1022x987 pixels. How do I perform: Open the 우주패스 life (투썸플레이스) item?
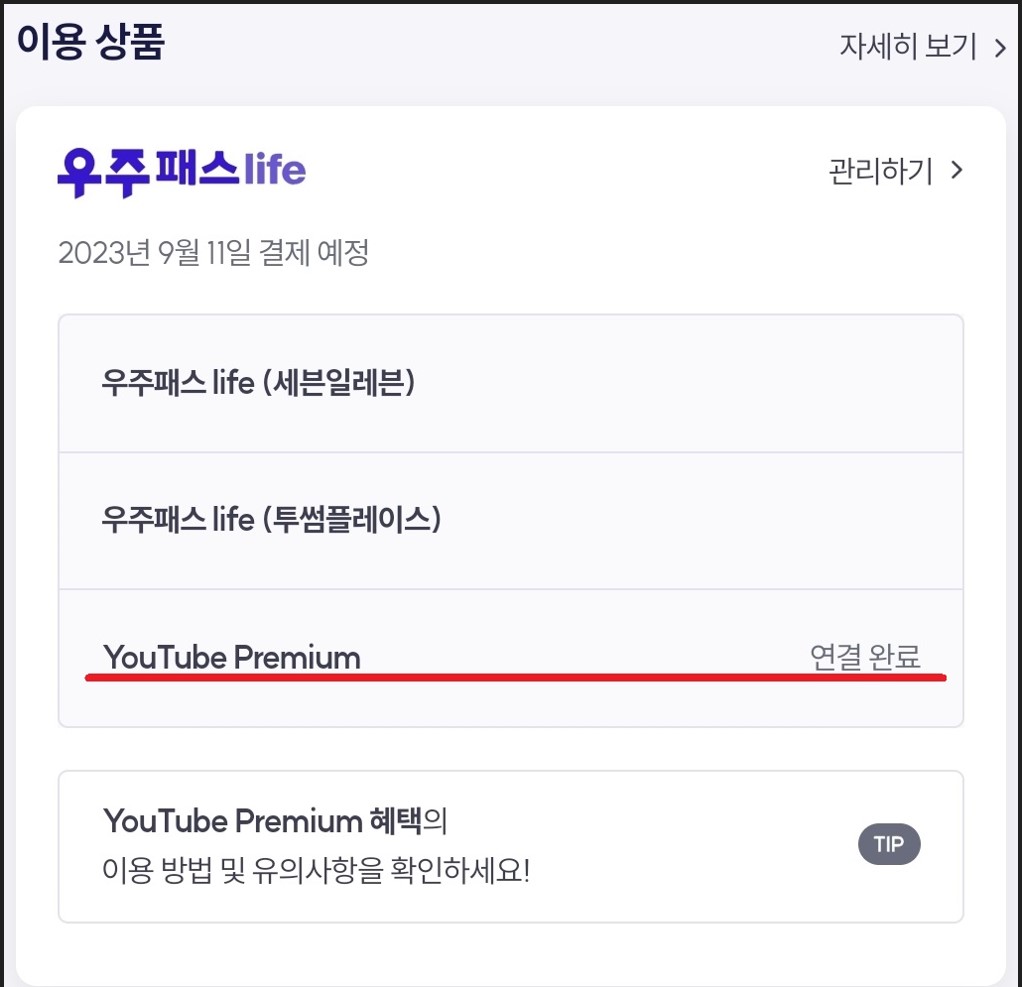pyautogui.click(x=511, y=520)
